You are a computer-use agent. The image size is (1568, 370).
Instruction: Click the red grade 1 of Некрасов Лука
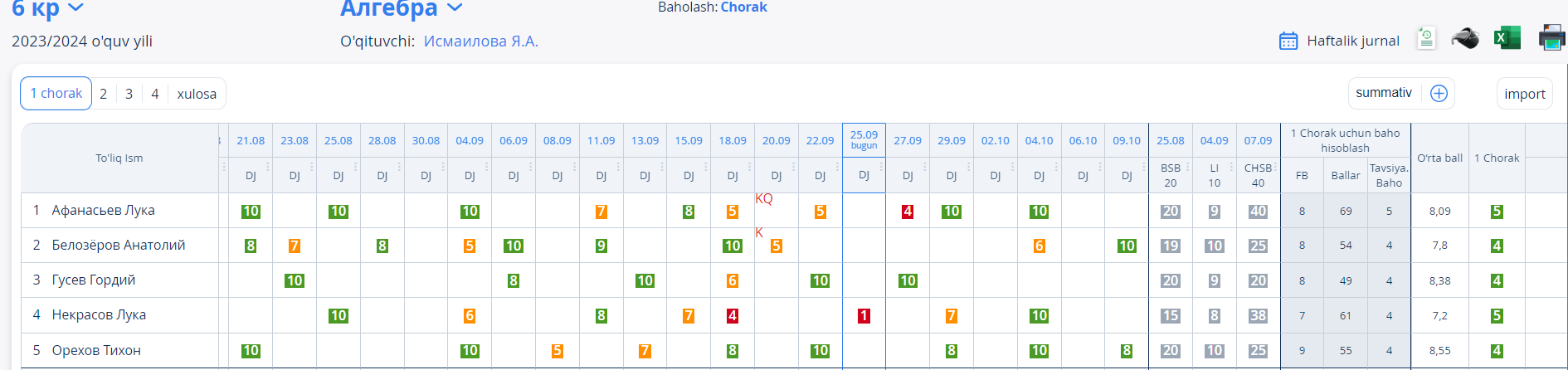[864, 316]
